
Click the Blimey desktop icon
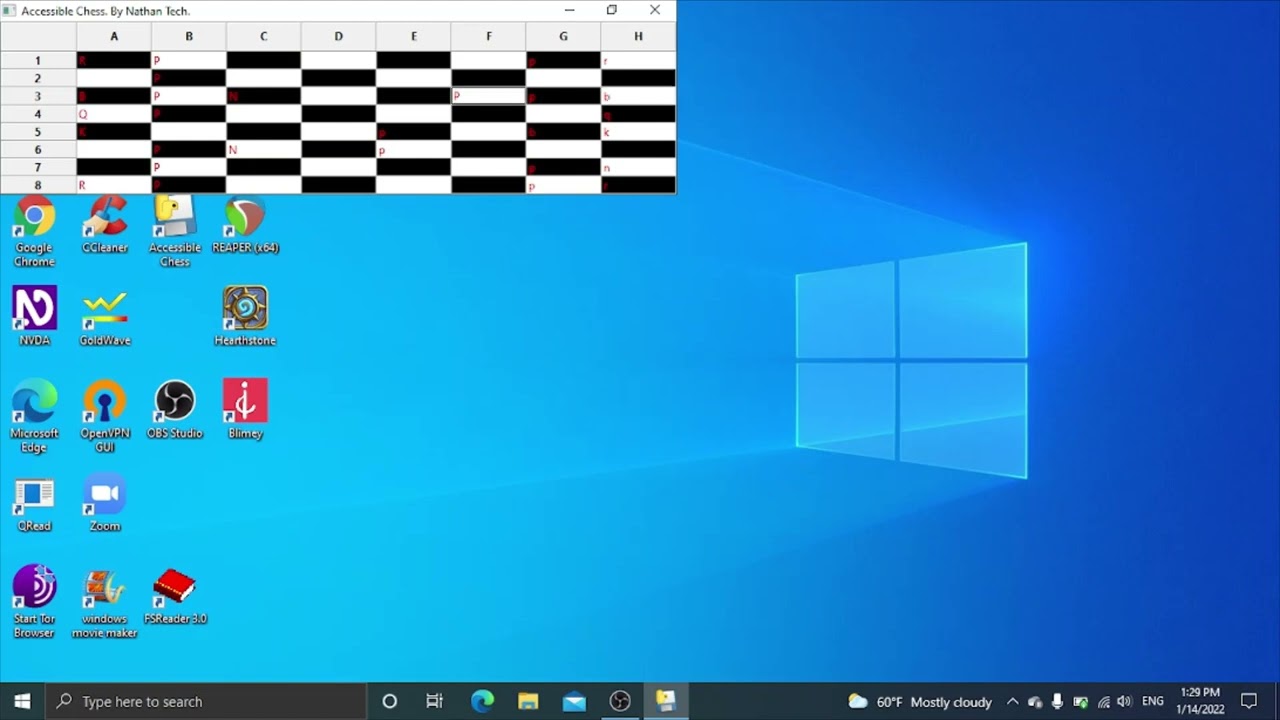245,410
